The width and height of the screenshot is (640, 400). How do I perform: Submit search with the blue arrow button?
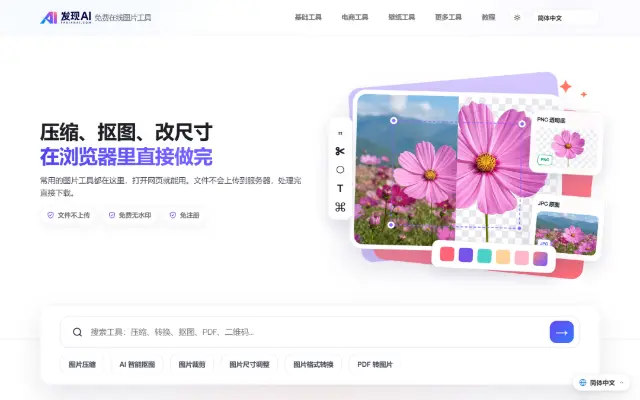[562, 332]
